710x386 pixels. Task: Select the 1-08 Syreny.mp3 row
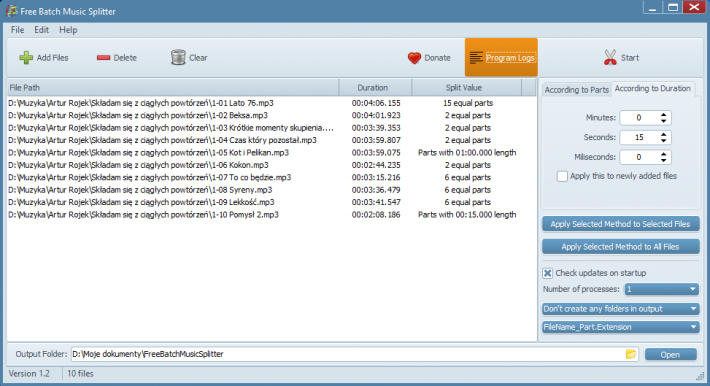(x=271, y=190)
